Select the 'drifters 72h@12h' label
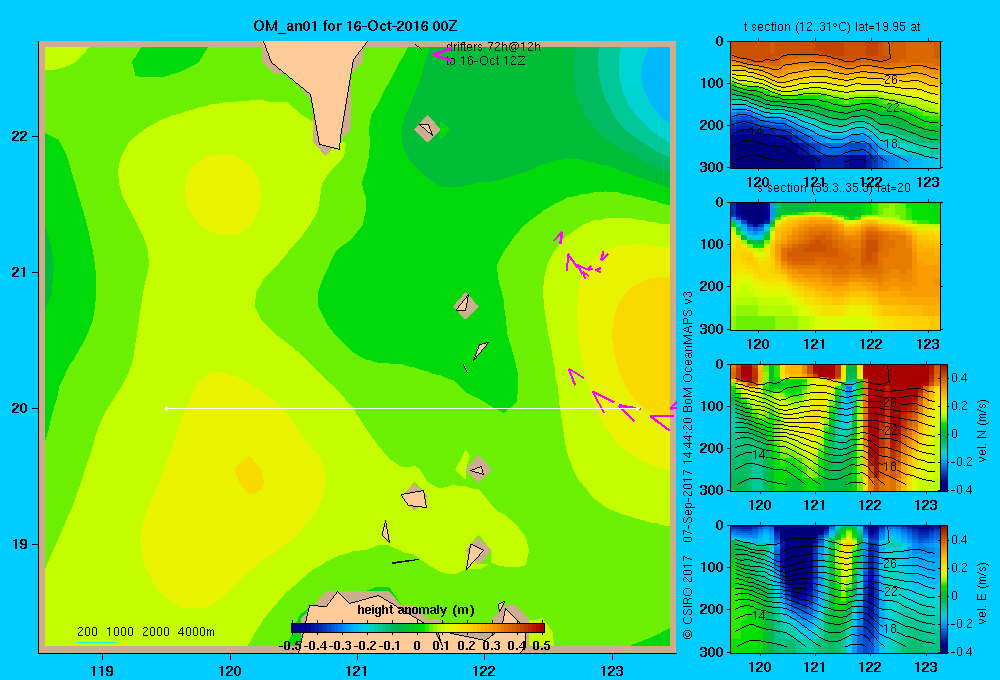 (x=493, y=47)
